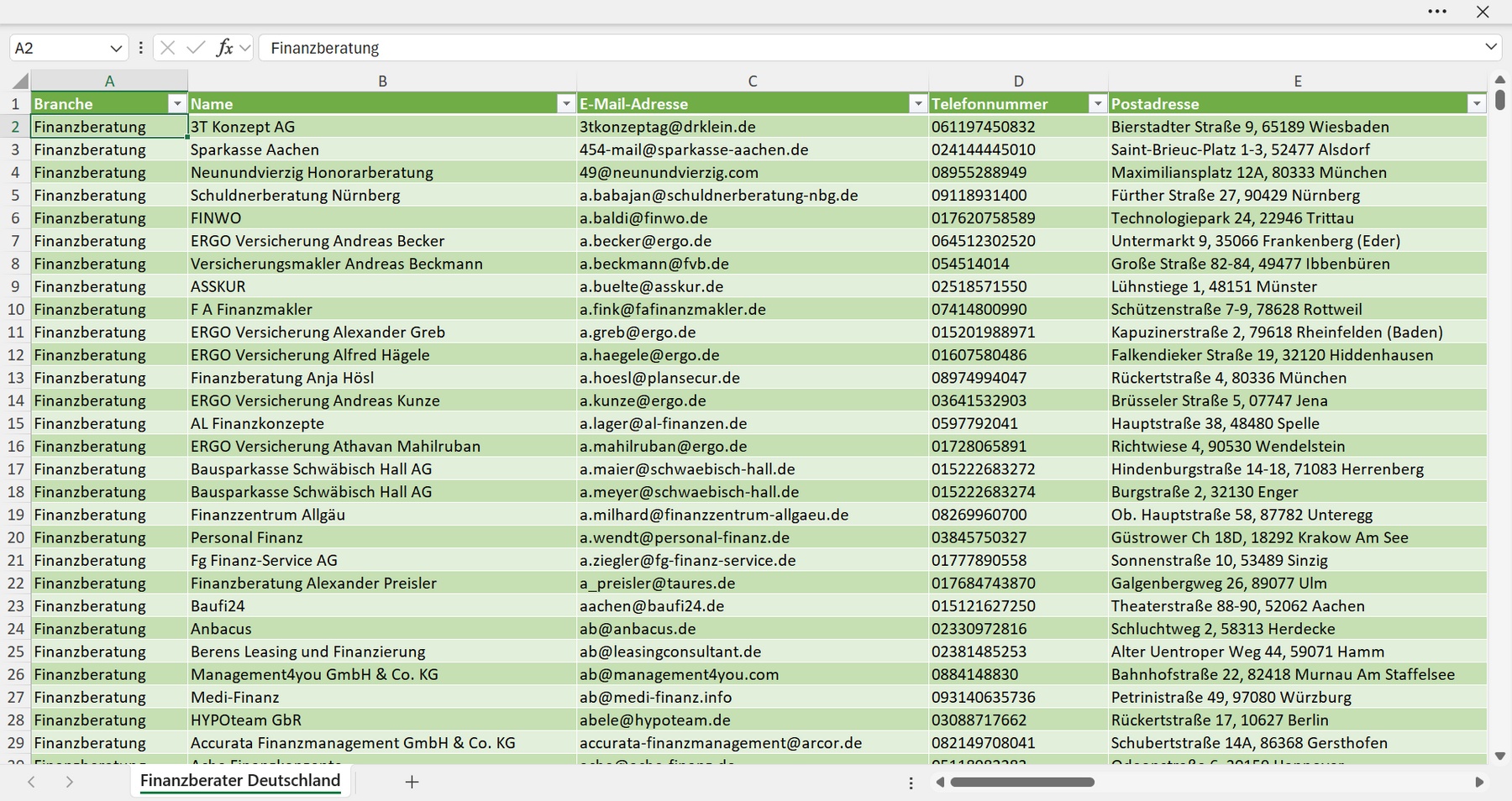
Task: Open the Name Box dropdown arrow
Action: pos(116,49)
